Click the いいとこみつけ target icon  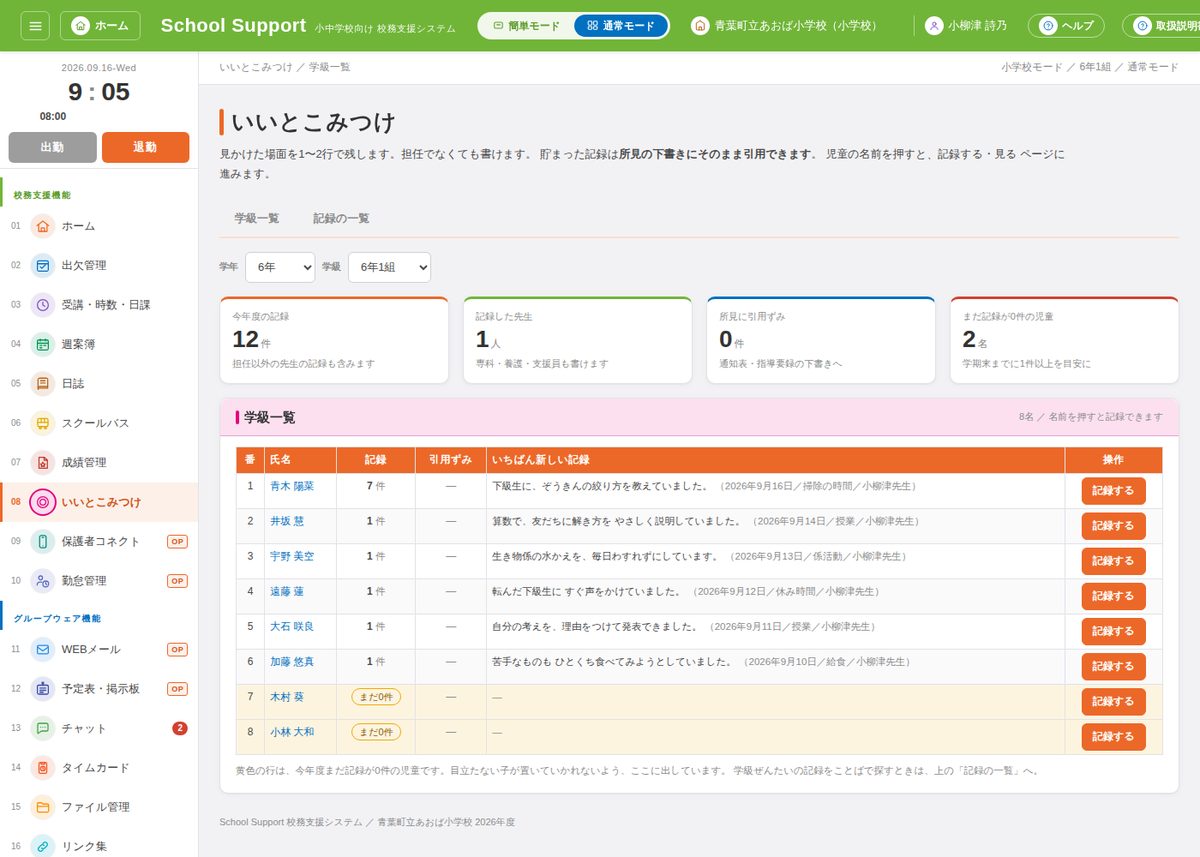43,502
